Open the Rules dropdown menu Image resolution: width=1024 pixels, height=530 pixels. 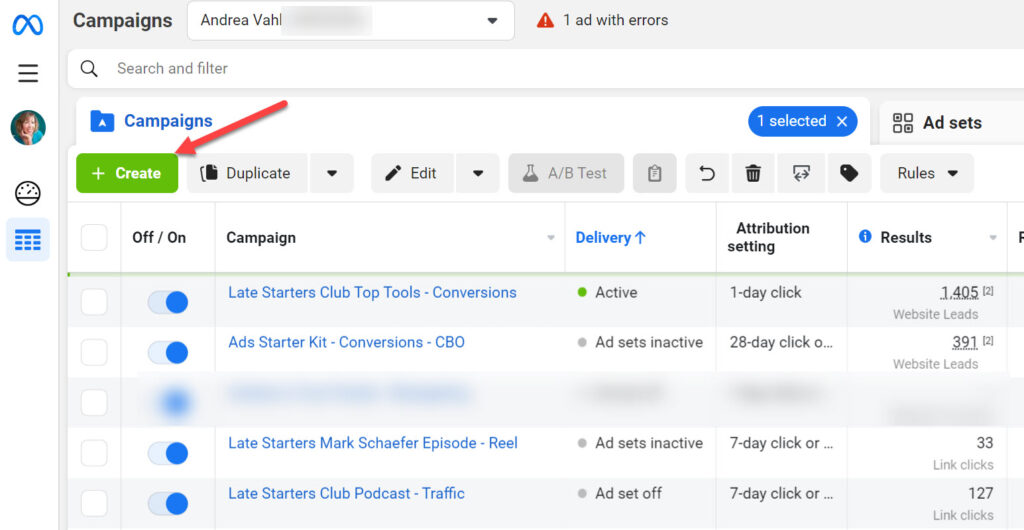click(x=927, y=173)
